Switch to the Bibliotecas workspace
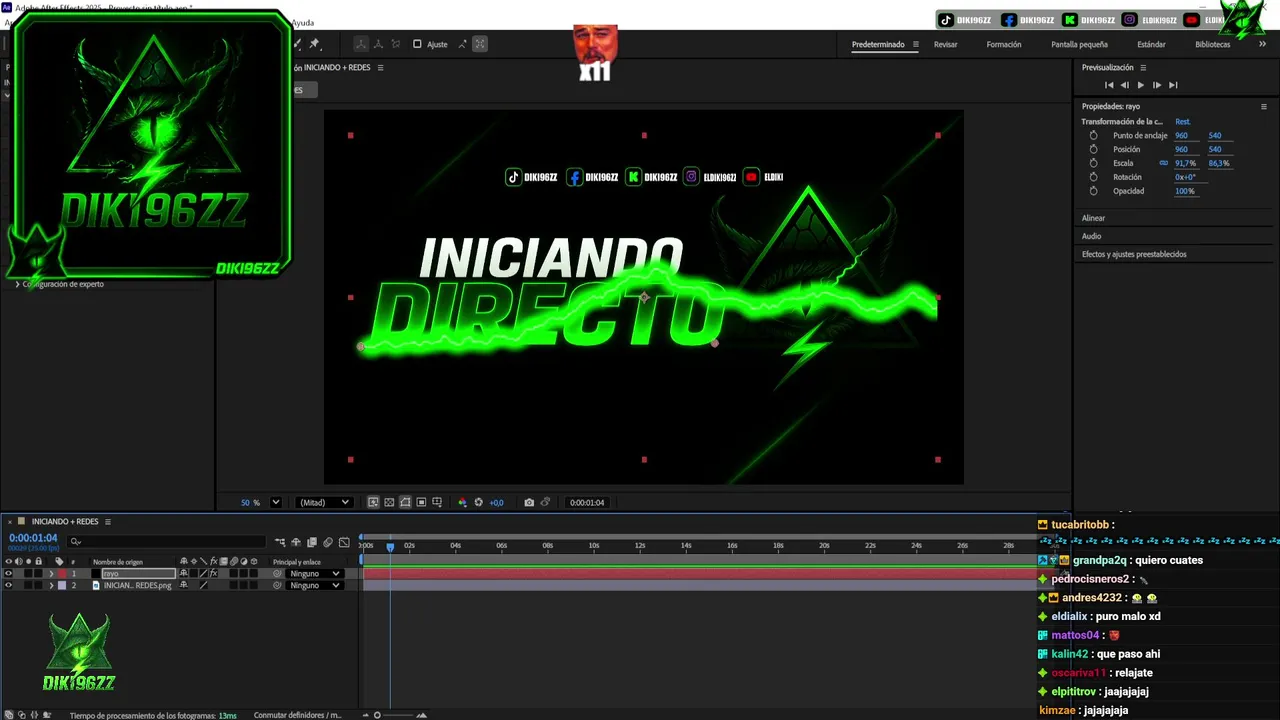 coord(1213,44)
